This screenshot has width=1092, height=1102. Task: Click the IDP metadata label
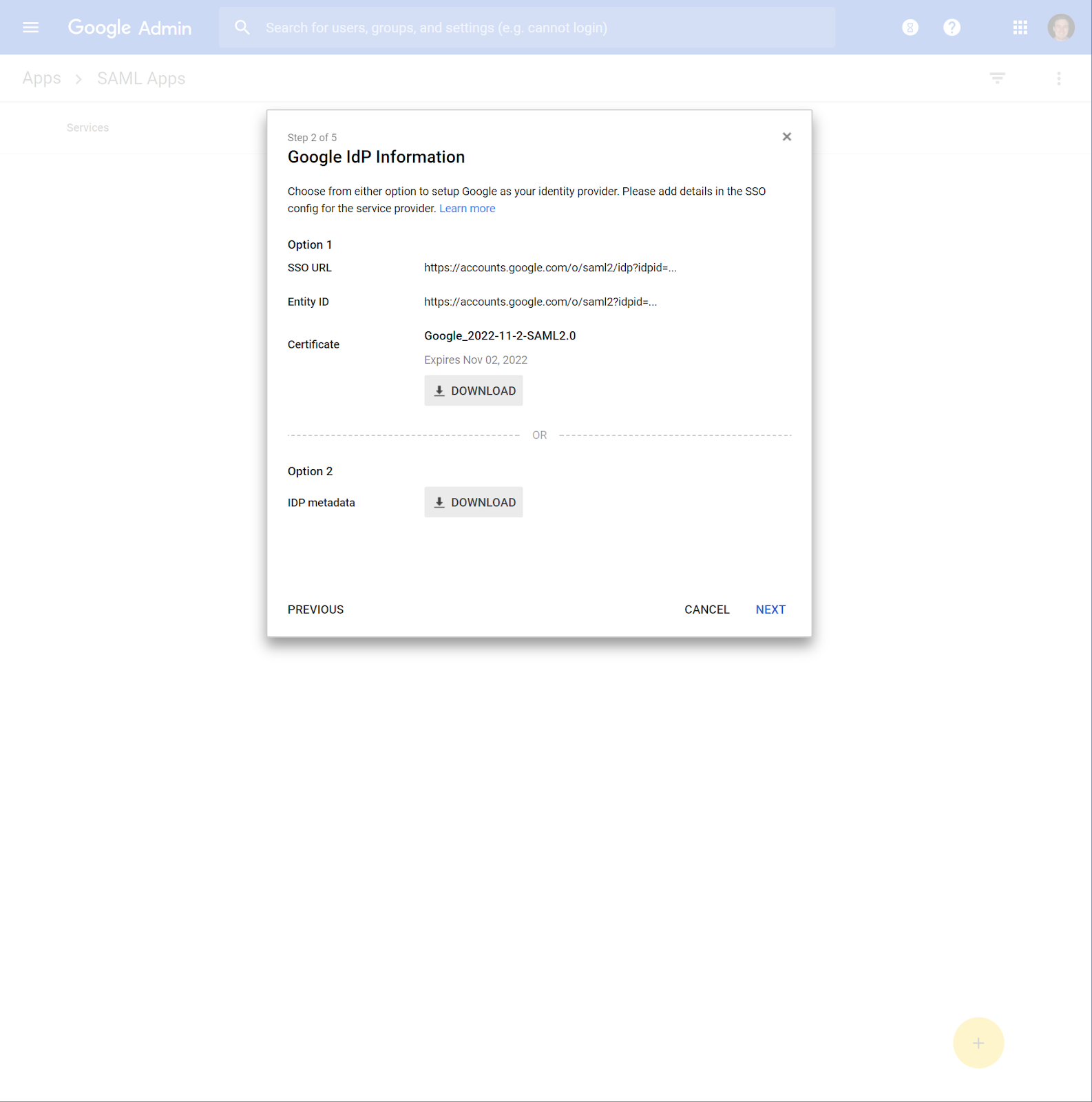coord(322,503)
